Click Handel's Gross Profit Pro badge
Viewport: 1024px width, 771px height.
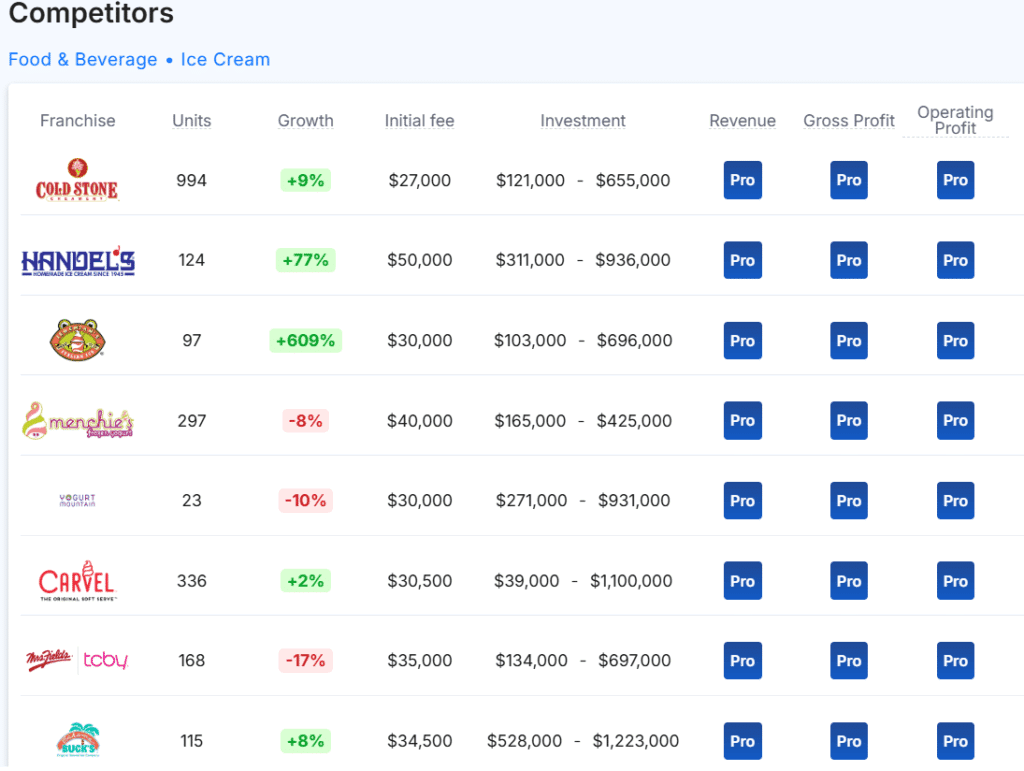click(849, 260)
